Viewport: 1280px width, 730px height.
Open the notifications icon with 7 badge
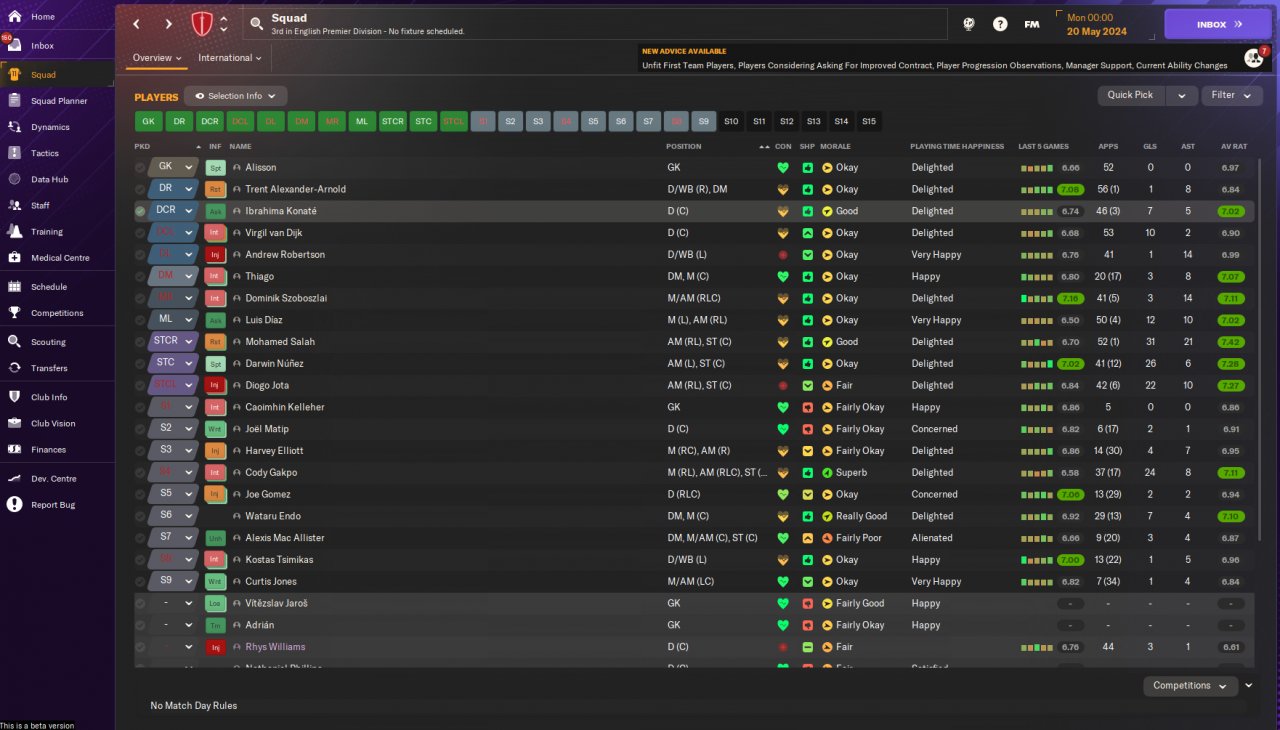tap(1253, 58)
